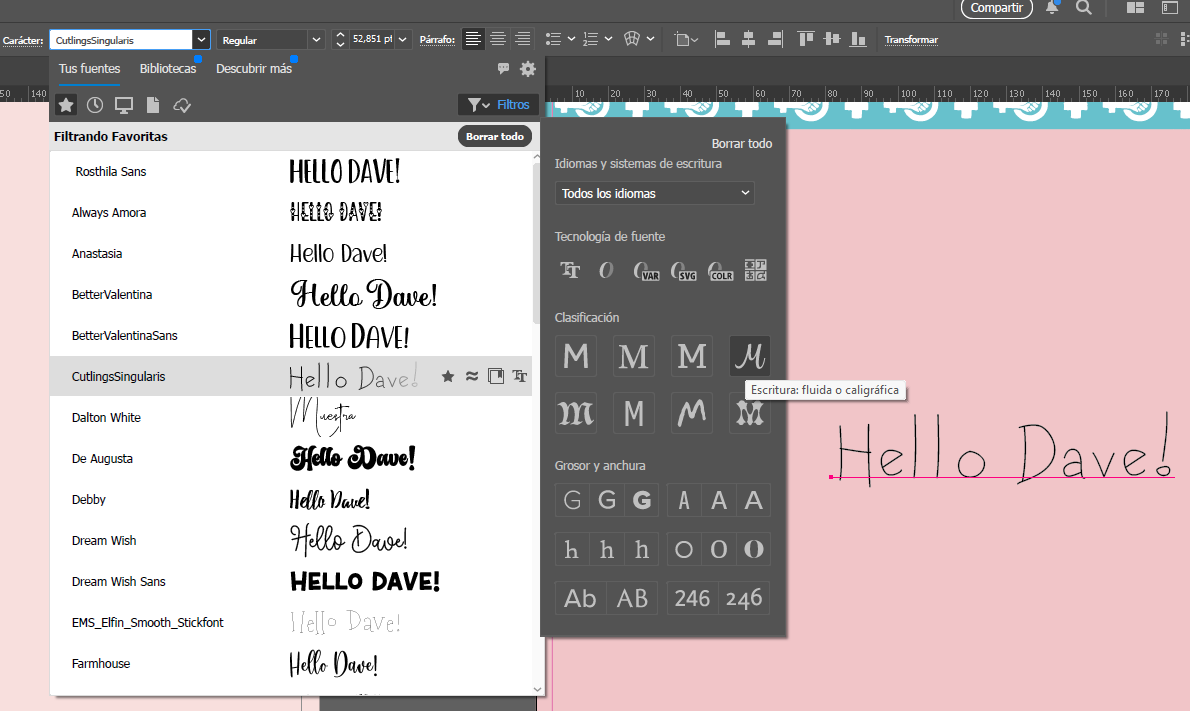Filter by favorite fonts star icon

[x=66, y=105]
